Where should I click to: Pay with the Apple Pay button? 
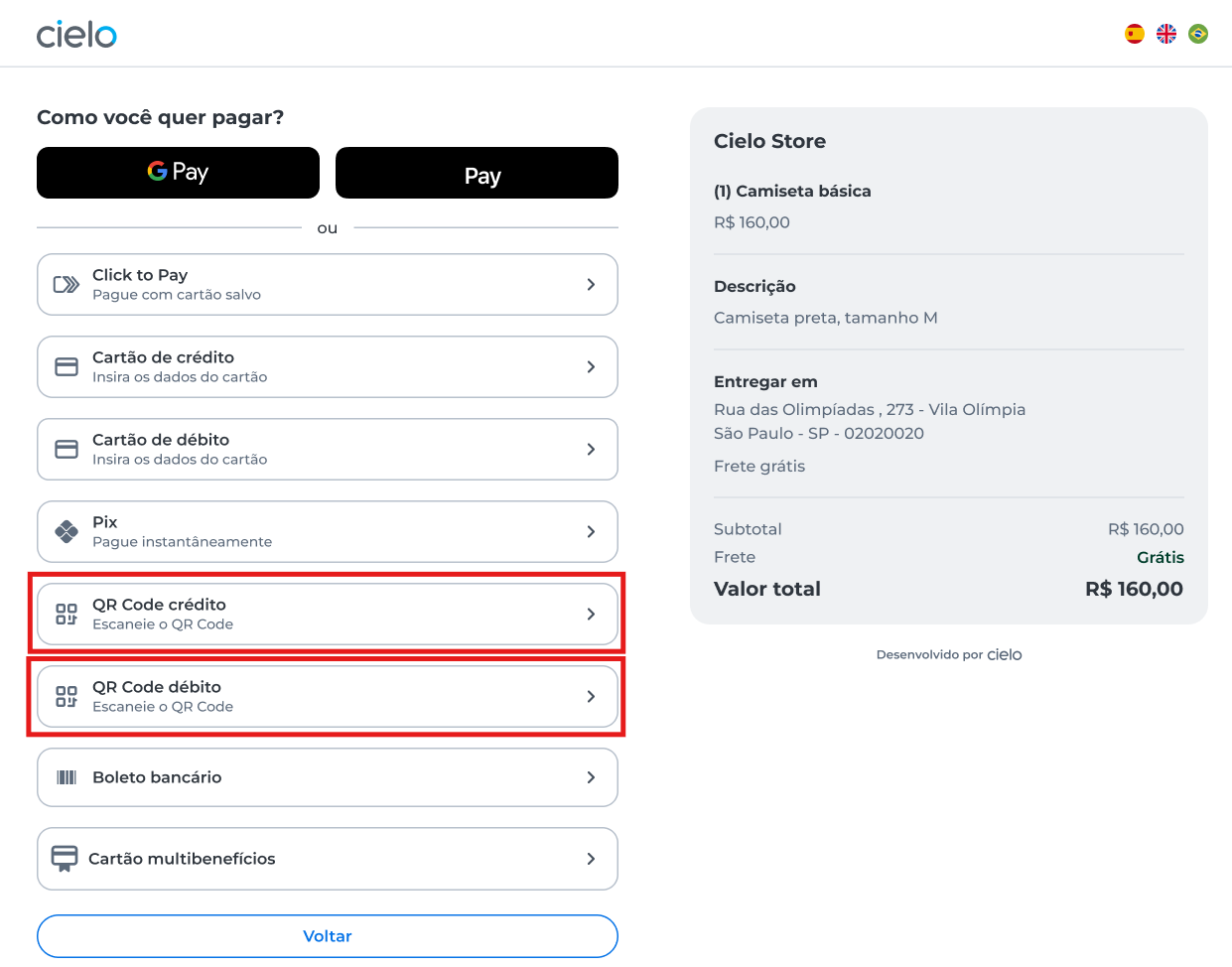(x=477, y=173)
